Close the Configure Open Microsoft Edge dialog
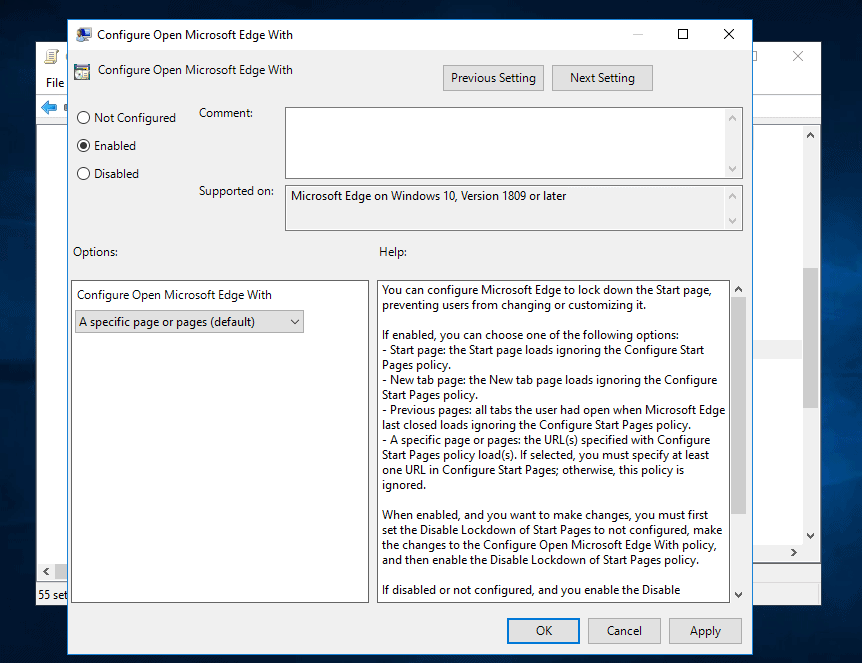 click(729, 34)
